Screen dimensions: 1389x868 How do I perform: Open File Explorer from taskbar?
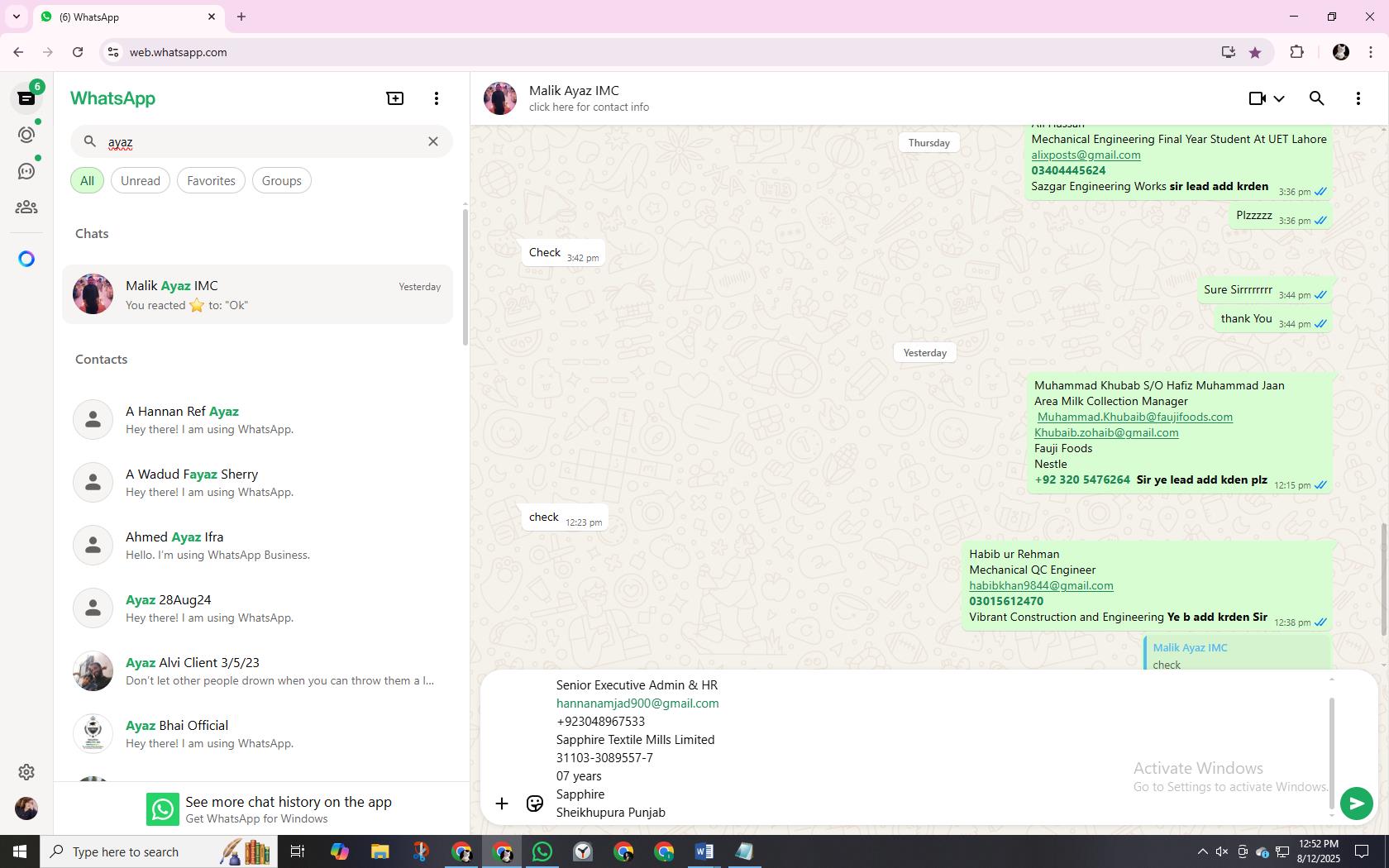[x=379, y=851]
